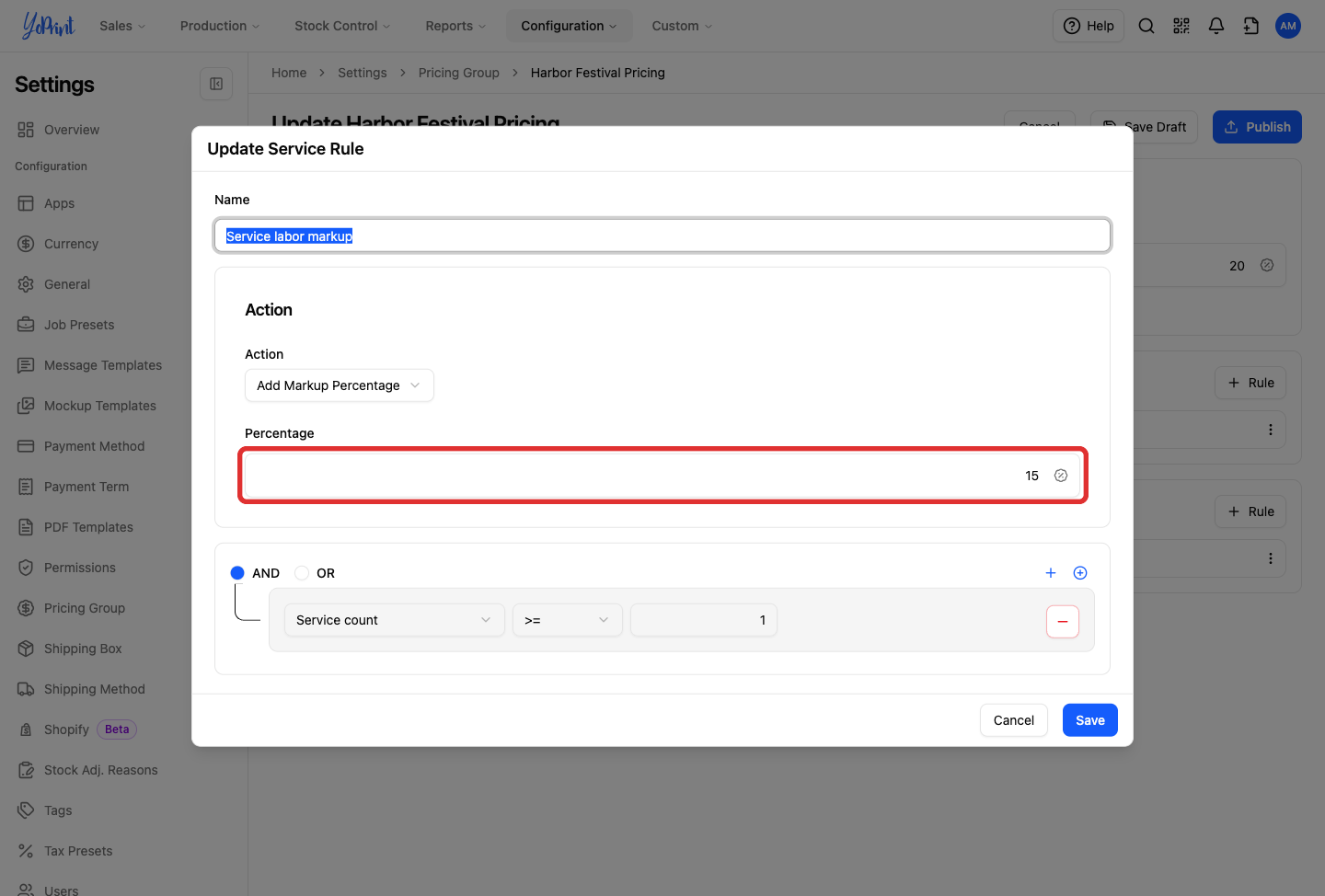Open Permissions settings
The height and width of the screenshot is (896, 1325).
(80, 568)
